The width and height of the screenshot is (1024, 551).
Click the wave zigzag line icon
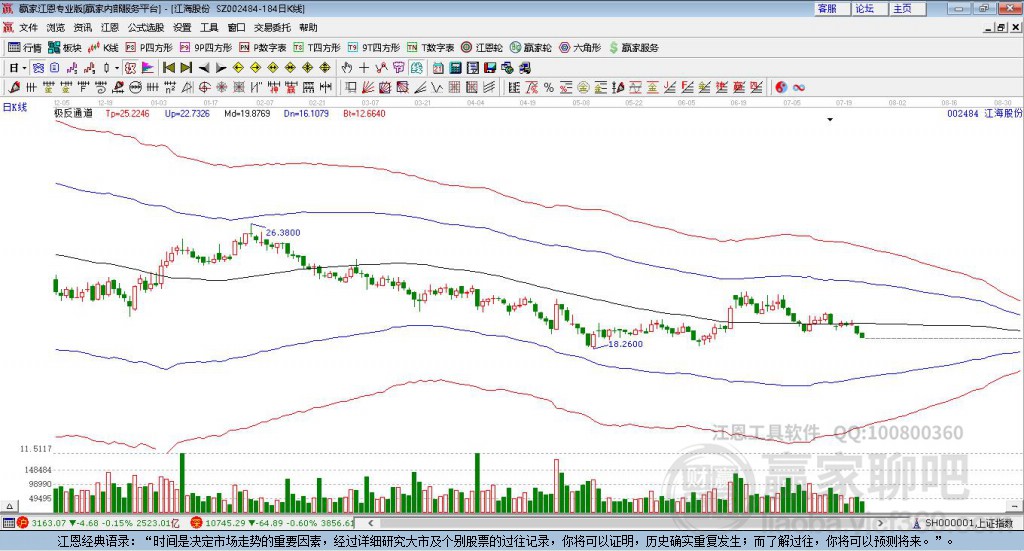[436, 87]
